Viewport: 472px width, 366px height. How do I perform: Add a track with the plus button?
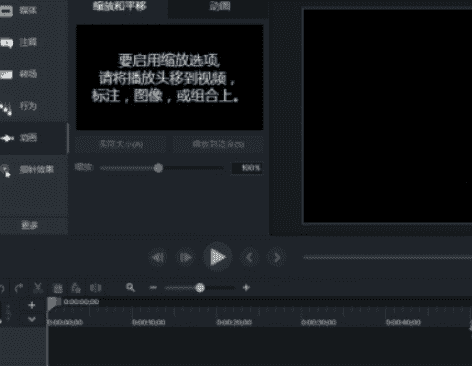click(x=32, y=305)
